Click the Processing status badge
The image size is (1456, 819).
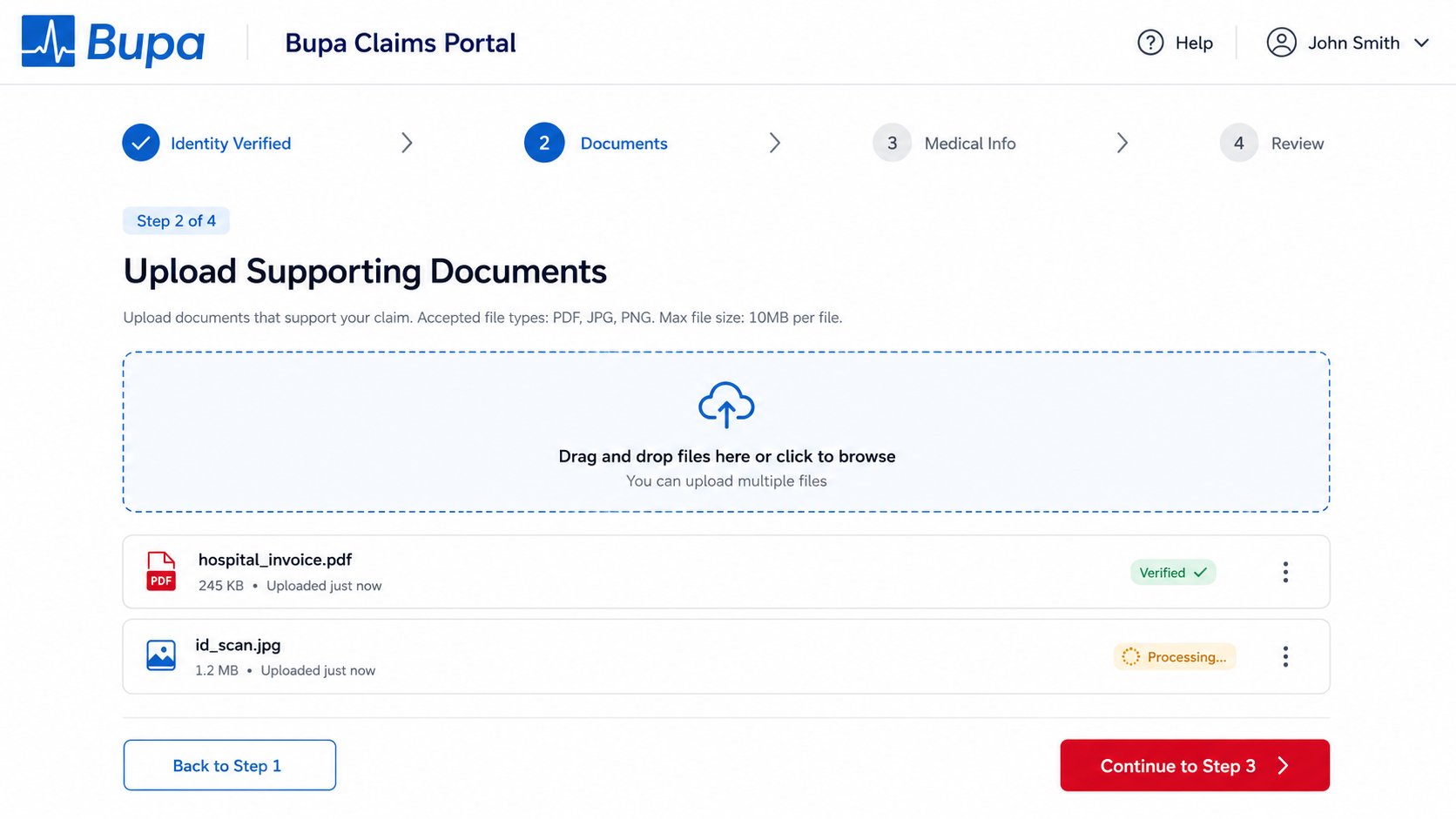pos(1175,656)
